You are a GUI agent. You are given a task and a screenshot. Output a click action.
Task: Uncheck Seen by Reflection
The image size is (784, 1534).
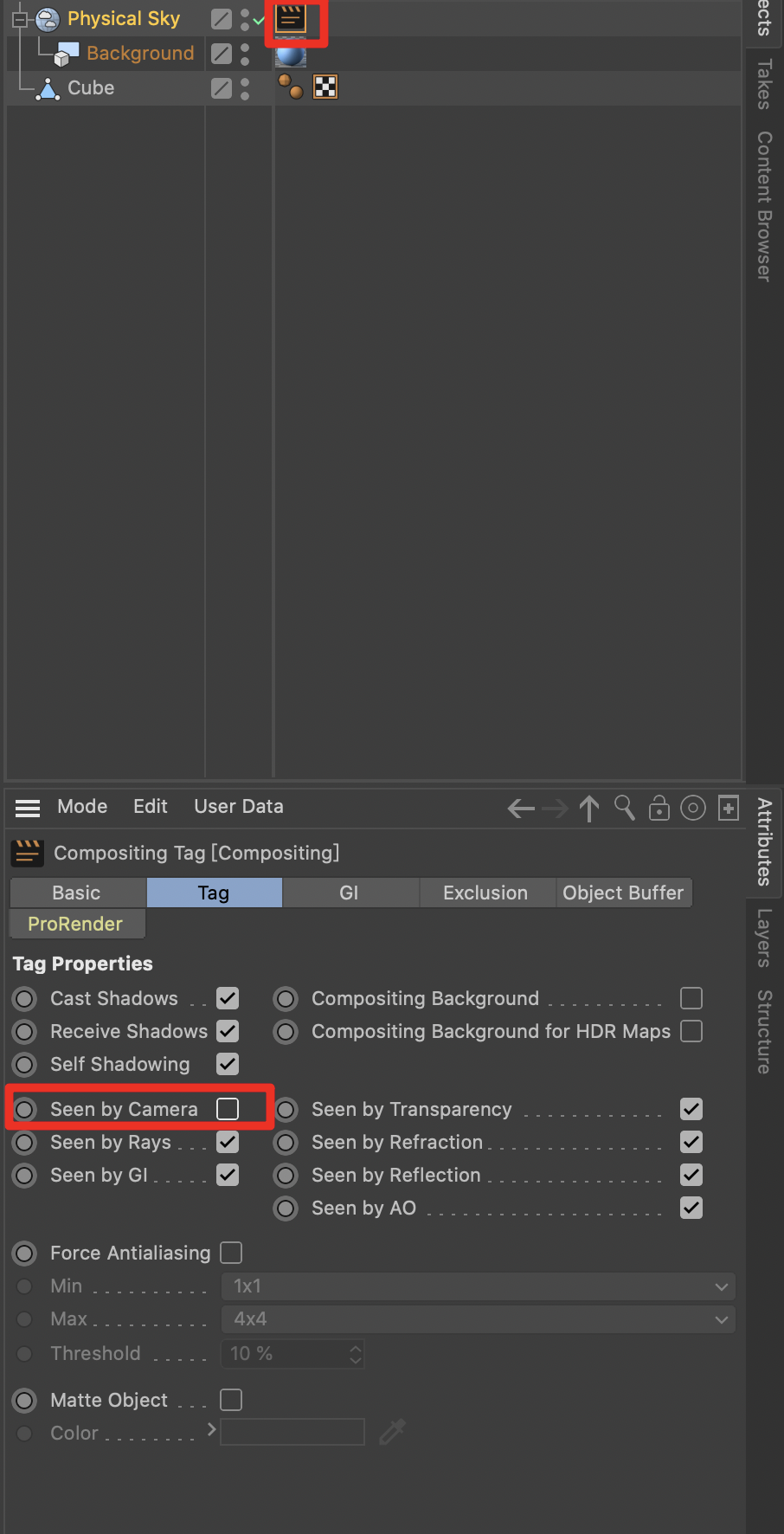[691, 1175]
